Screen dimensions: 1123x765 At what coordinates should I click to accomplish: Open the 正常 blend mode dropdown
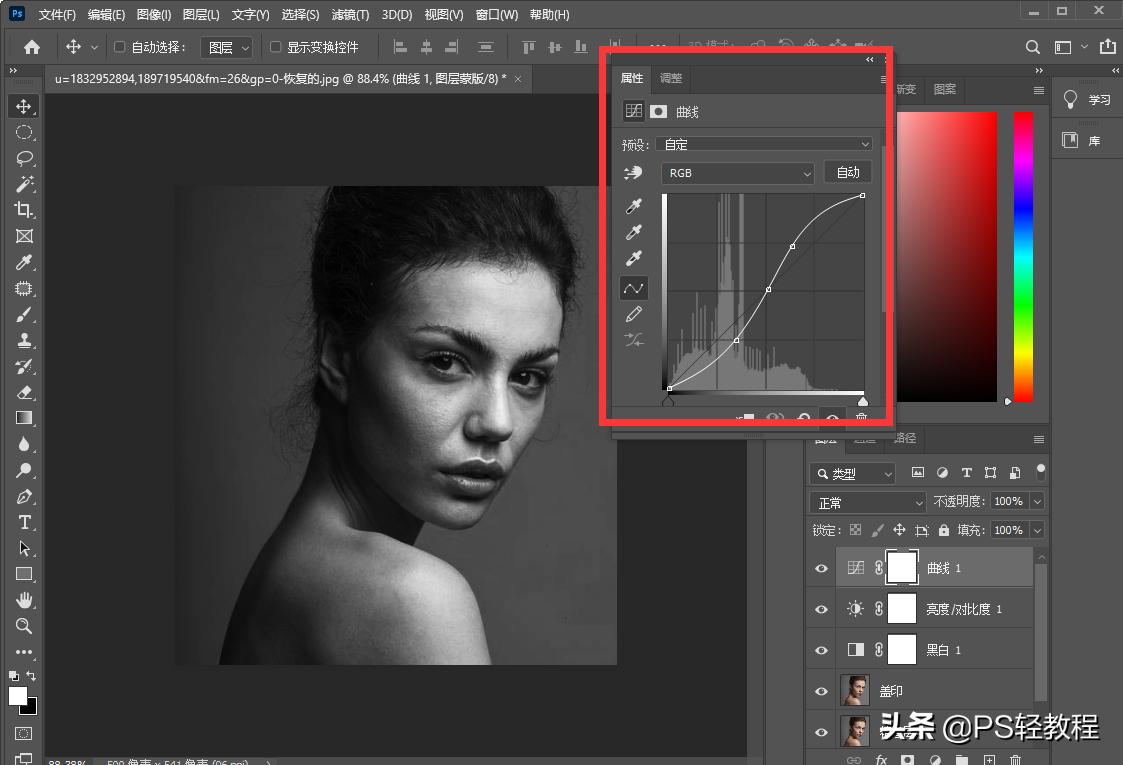point(867,502)
